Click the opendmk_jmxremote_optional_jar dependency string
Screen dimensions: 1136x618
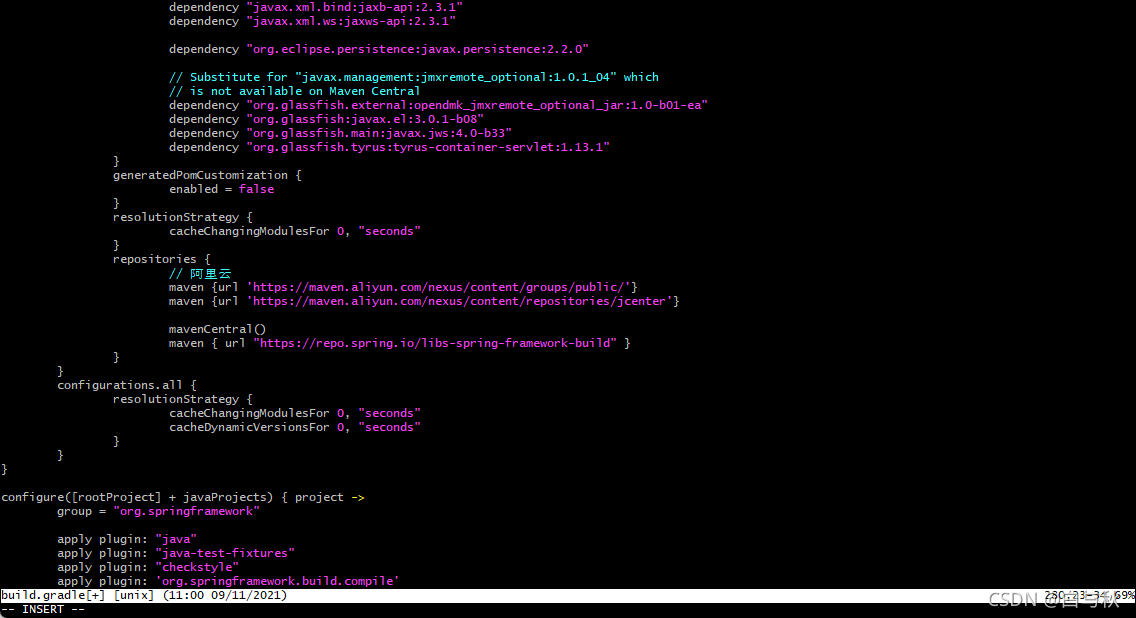(477, 105)
